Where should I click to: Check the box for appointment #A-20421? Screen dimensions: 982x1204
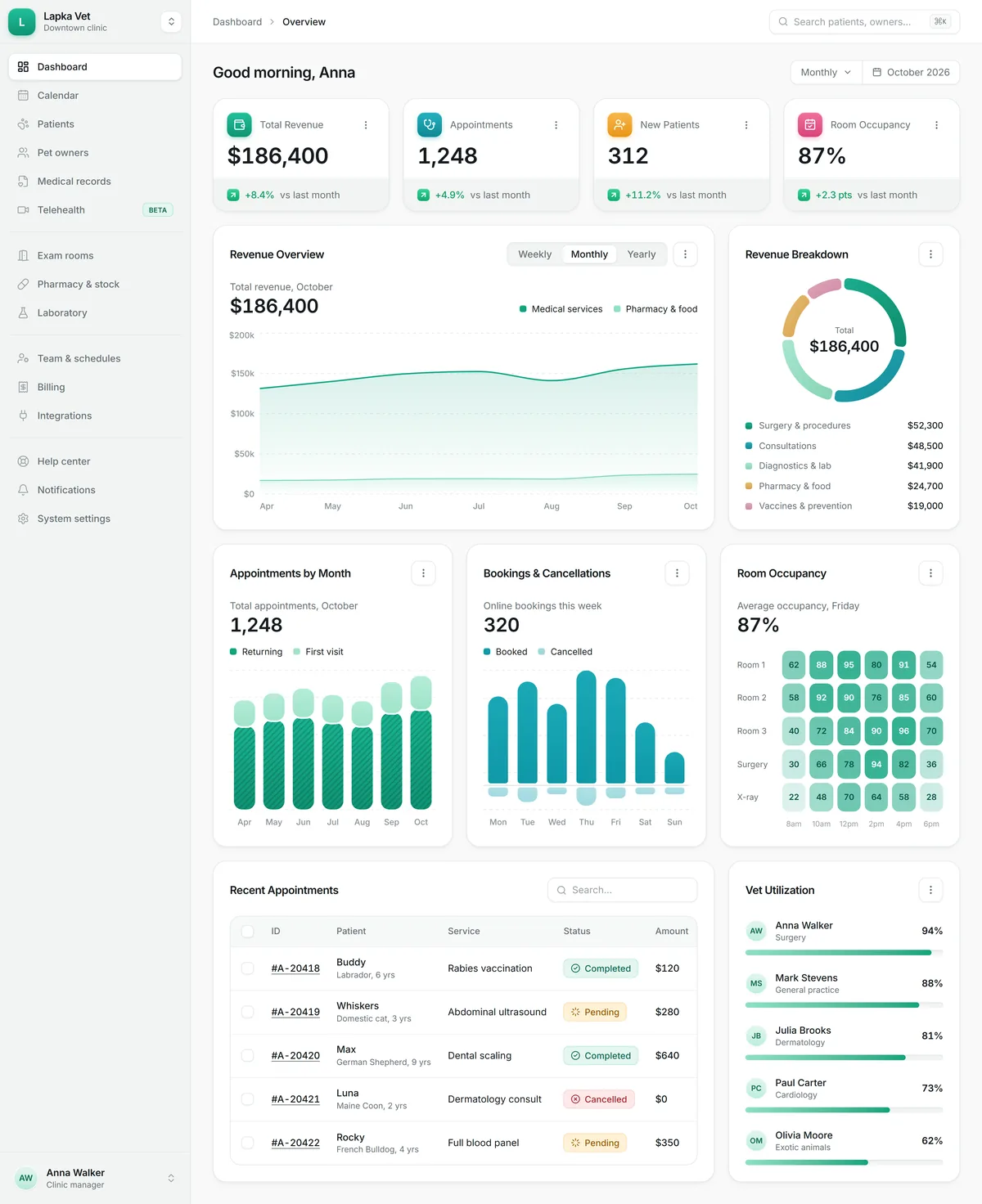(x=247, y=1099)
